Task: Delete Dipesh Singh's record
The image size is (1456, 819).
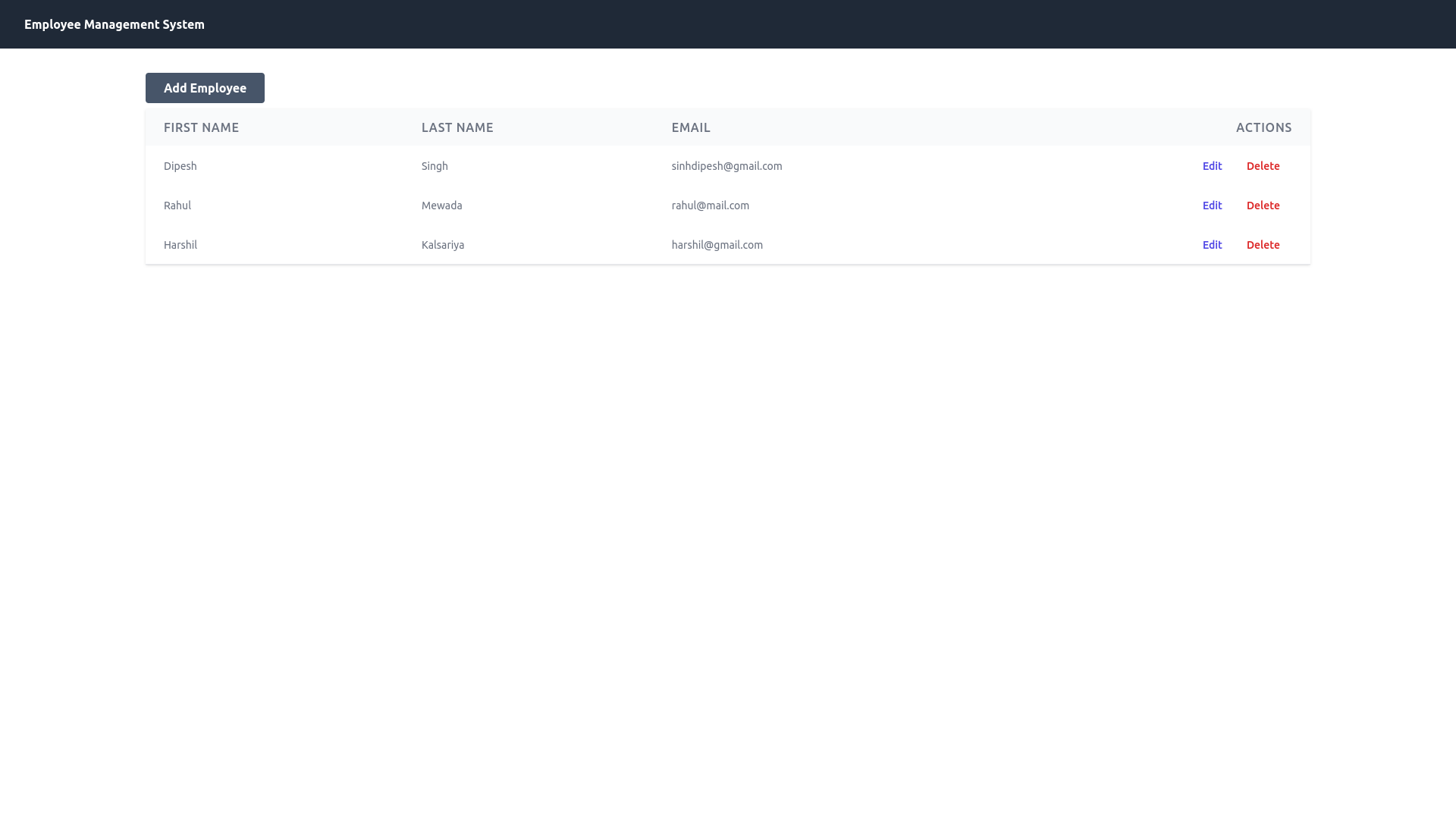Action: tap(1263, 166)
